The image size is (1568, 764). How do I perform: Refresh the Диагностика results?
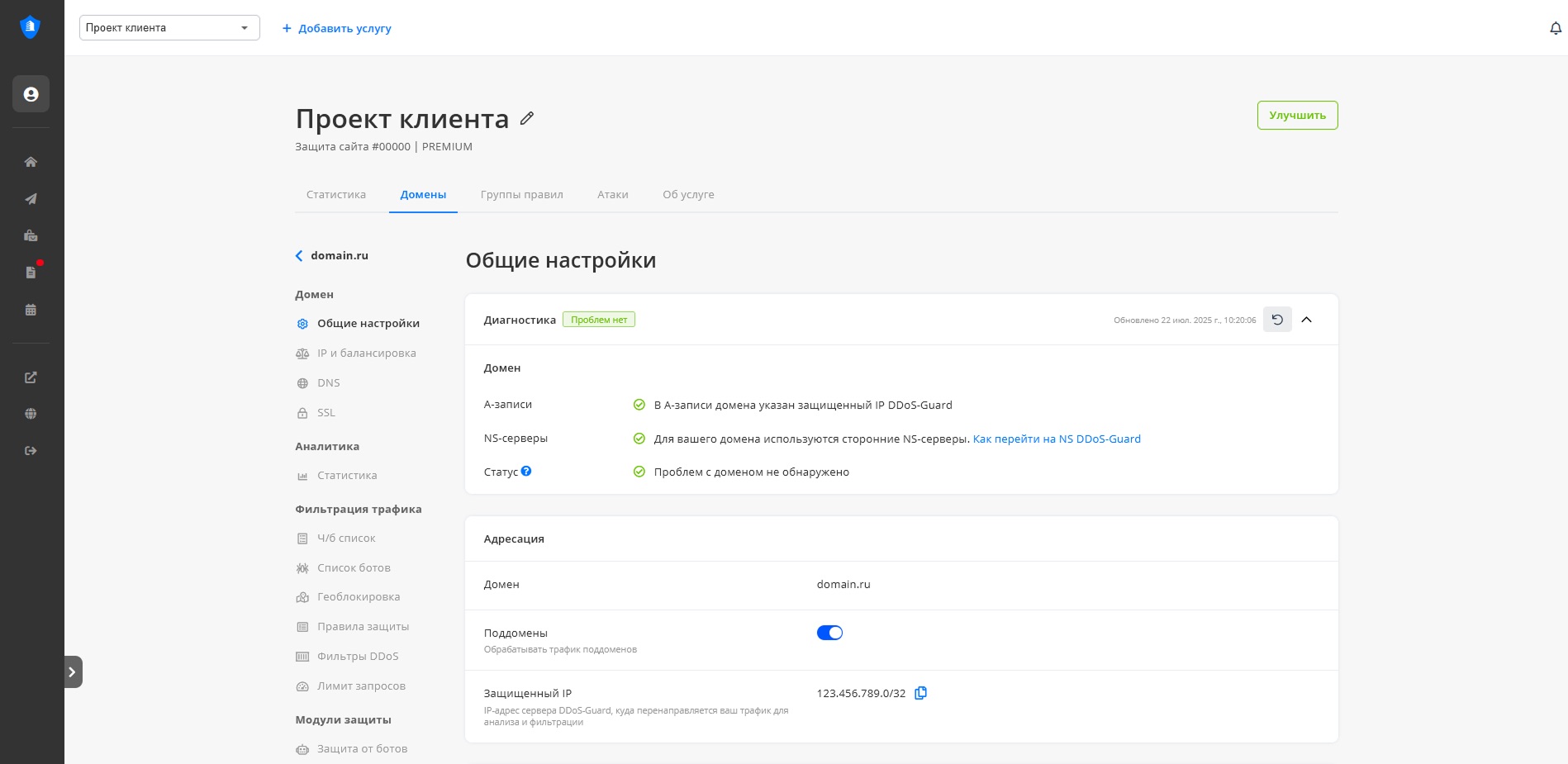1277,320
